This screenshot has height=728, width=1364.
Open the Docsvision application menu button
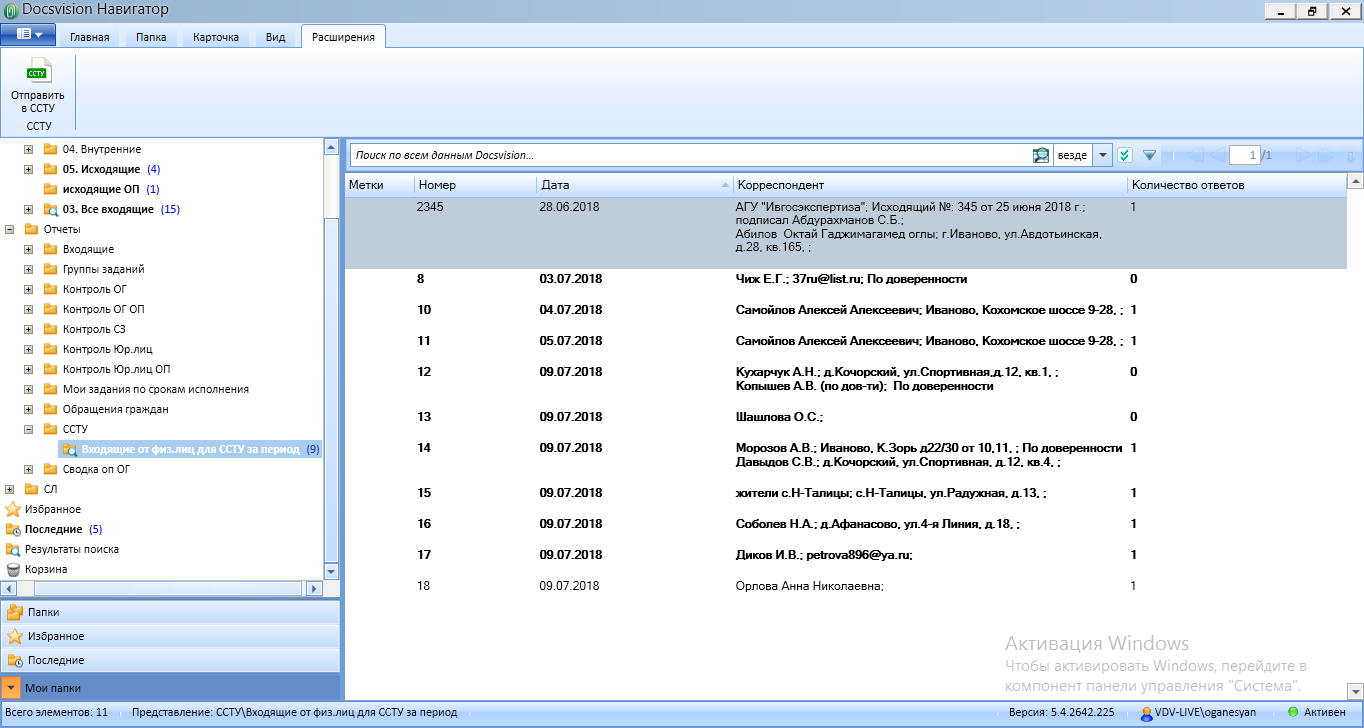(x=28, y=35)
